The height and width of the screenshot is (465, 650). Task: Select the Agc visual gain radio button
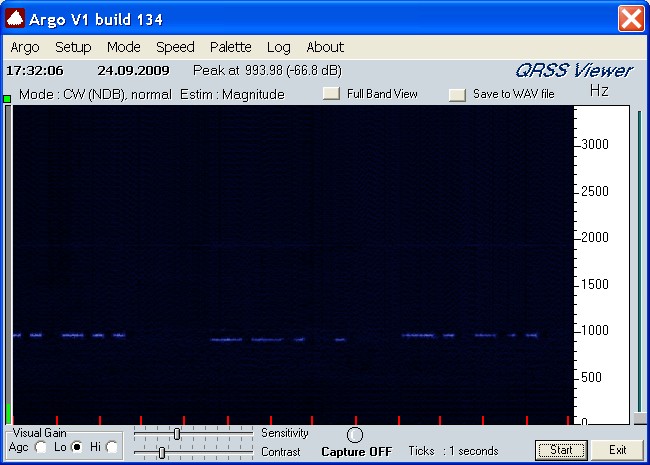coord(41,447)
